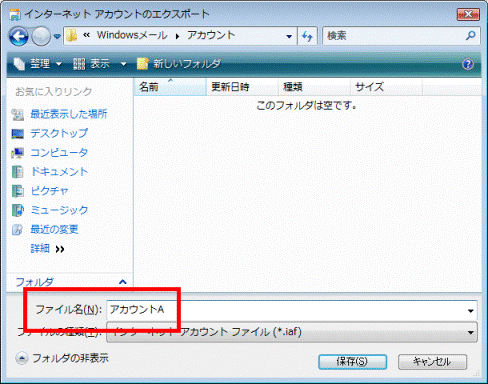Open ピクチャ in favorites
The height and width of the screenshot is (384, 488).
pos(49,191)
